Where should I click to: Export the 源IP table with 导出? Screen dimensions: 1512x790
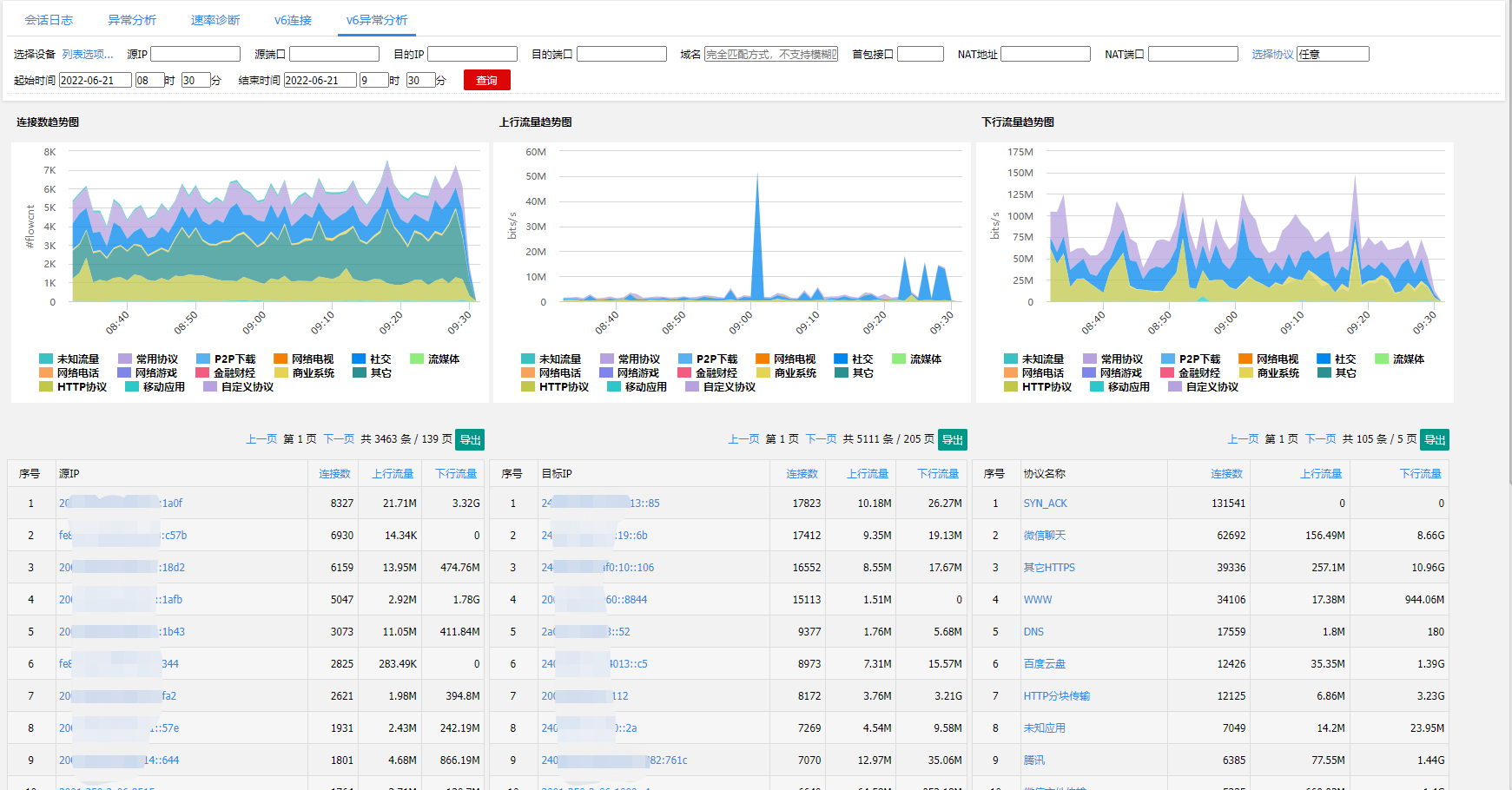[x=471, y=439]
